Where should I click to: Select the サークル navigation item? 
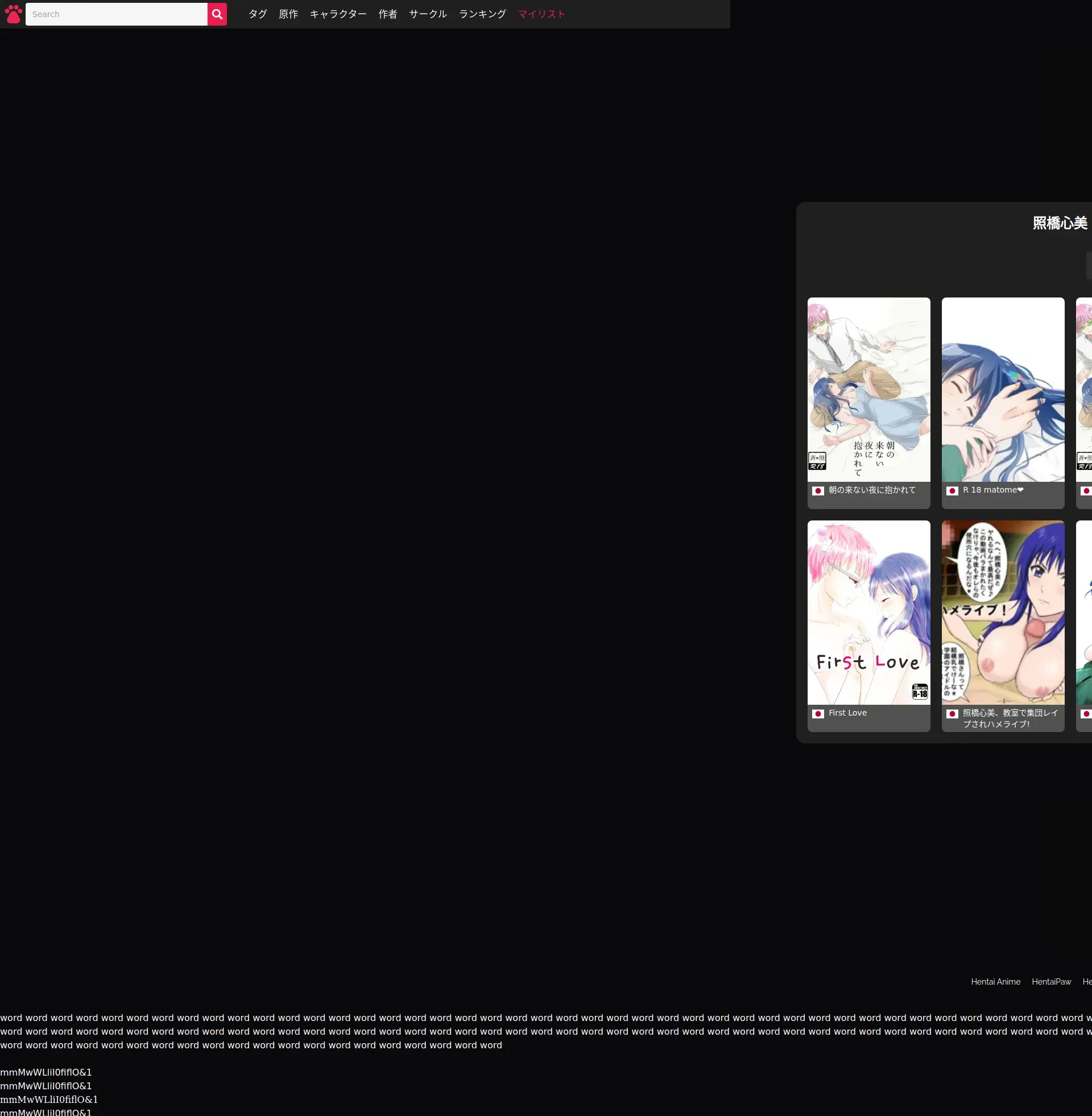tap(427, 14)
